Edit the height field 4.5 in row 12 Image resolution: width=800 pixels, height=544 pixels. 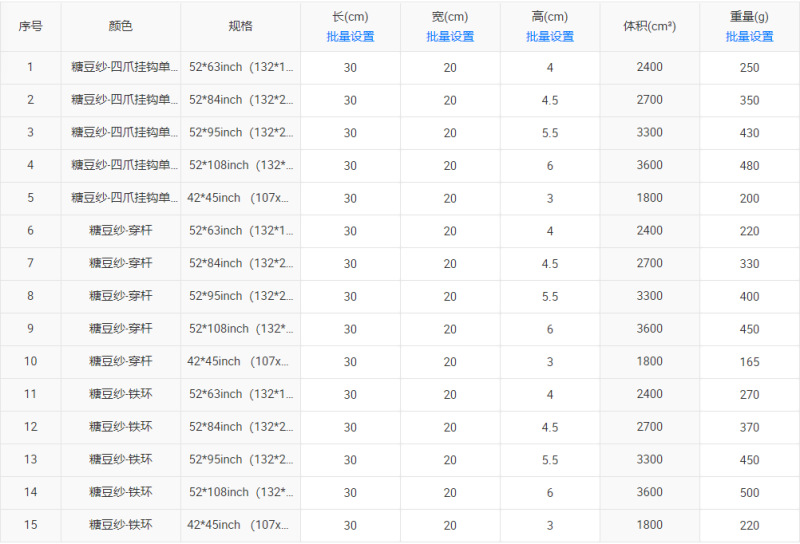[550, 427]
